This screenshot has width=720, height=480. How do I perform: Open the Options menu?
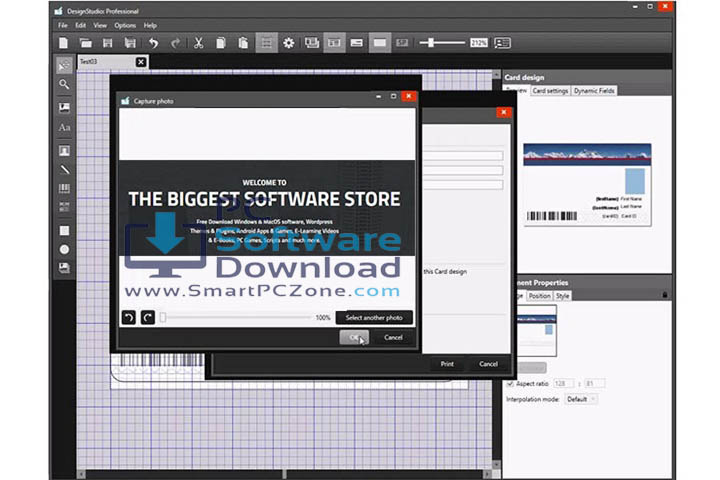click(125, 25)
